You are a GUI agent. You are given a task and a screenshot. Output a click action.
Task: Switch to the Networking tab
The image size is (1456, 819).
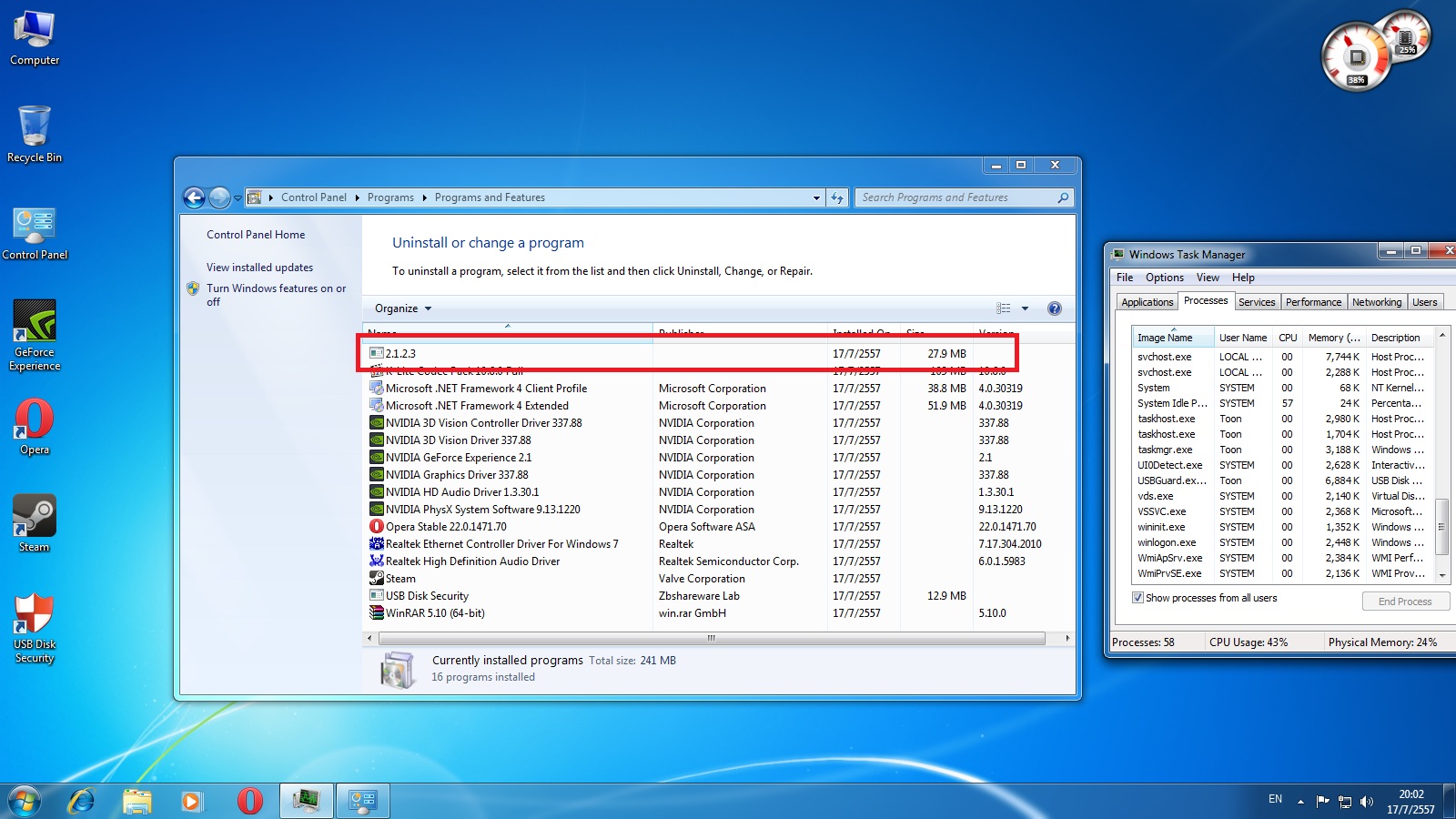tap(1377, 302)
